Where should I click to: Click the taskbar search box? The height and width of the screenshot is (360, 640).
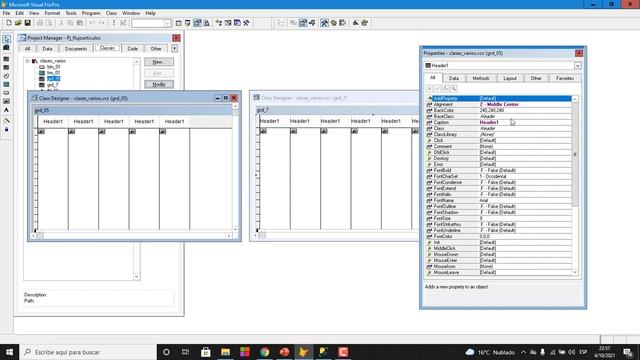click(x=88, y=352)
